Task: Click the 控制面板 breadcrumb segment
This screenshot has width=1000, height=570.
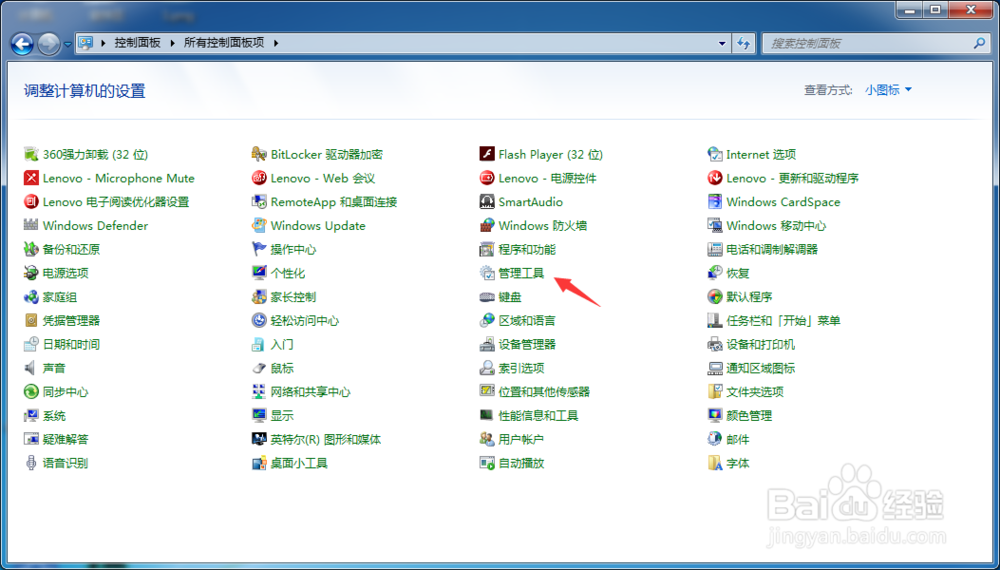Action: pos(138,43)
